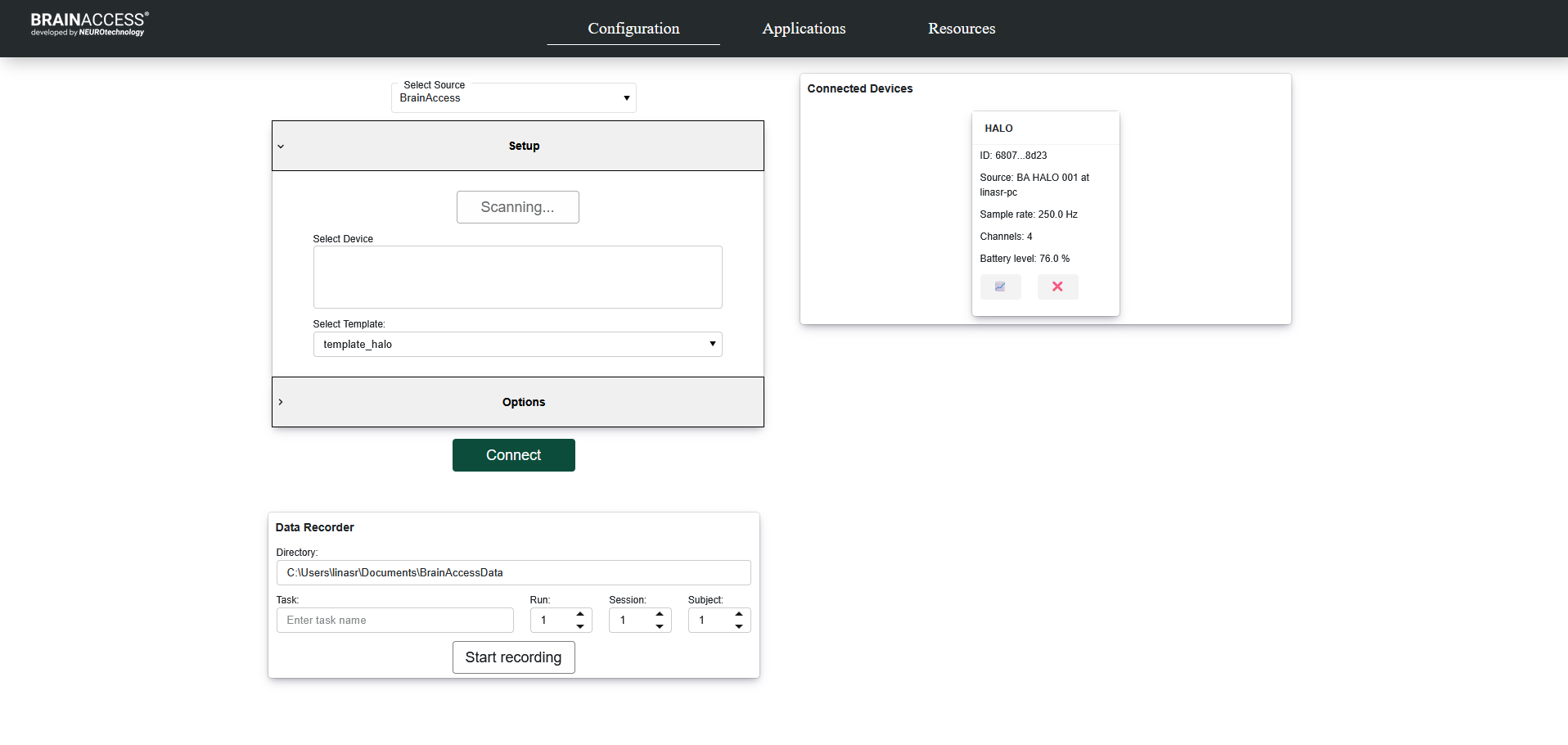Increase the Run number by one
Viewport: 1568px width, 745px height.
(580, 614)
